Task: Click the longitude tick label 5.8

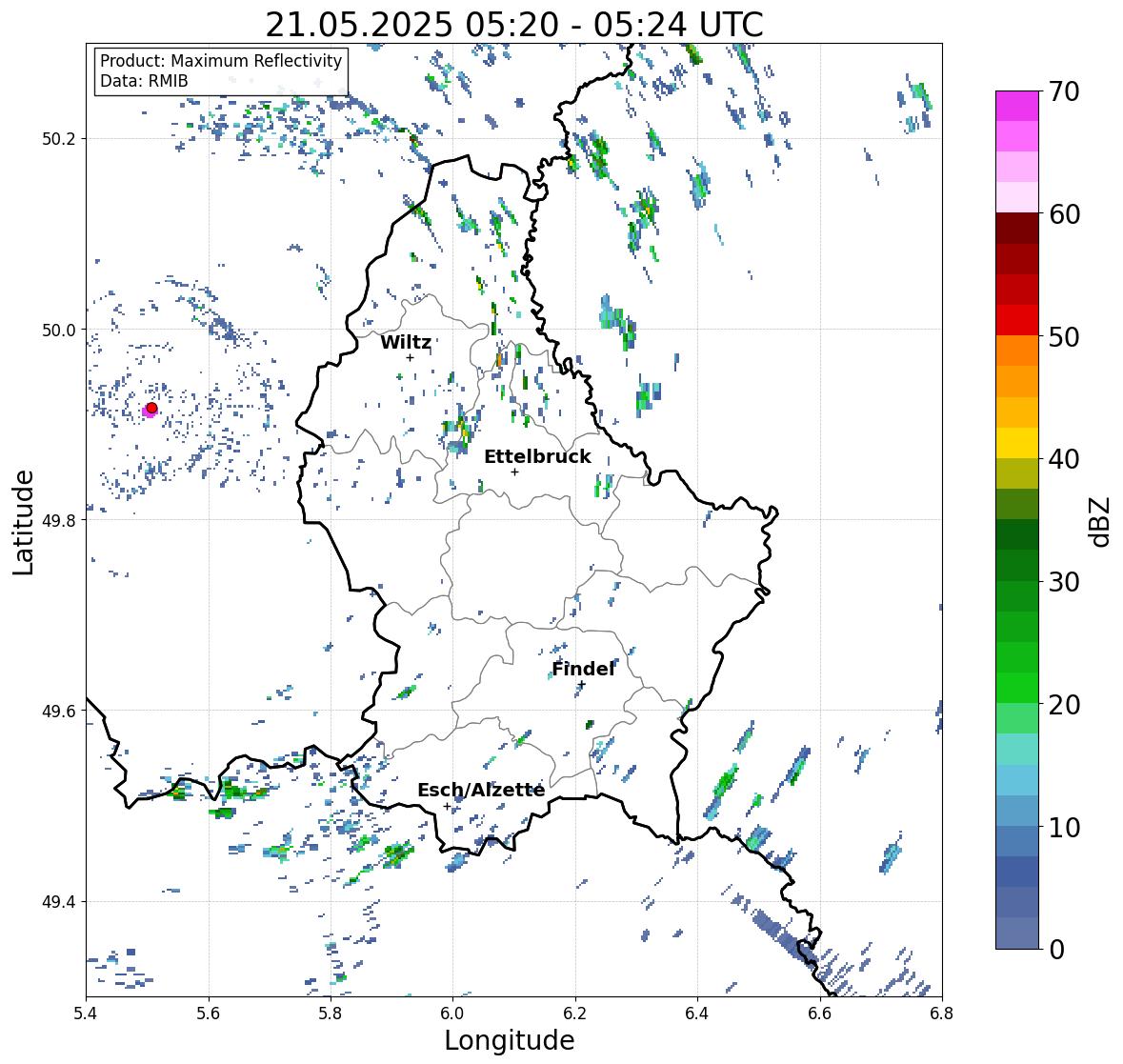Action: pyautogui.click(x=331, y=1013)
